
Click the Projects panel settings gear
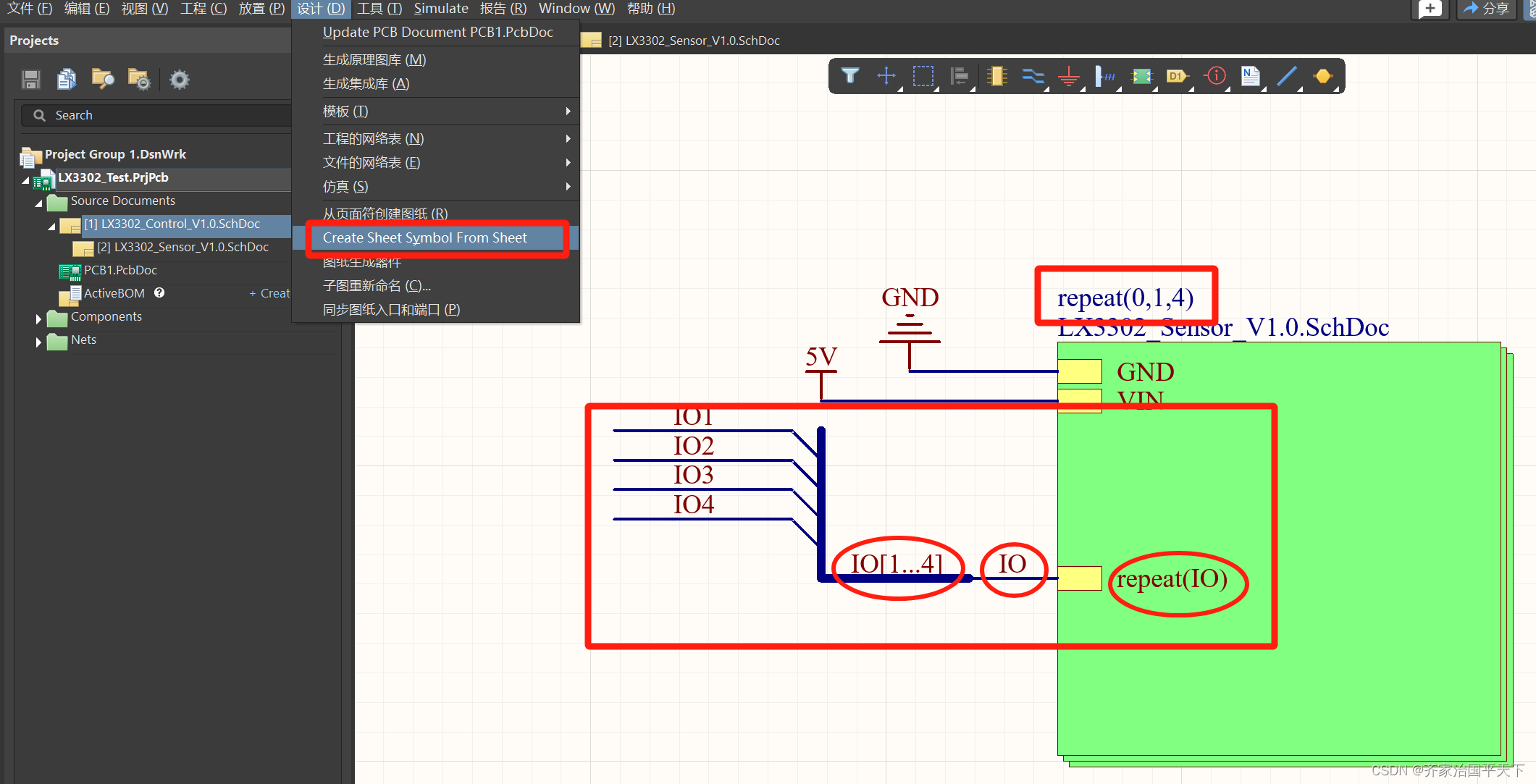point(179,79)
